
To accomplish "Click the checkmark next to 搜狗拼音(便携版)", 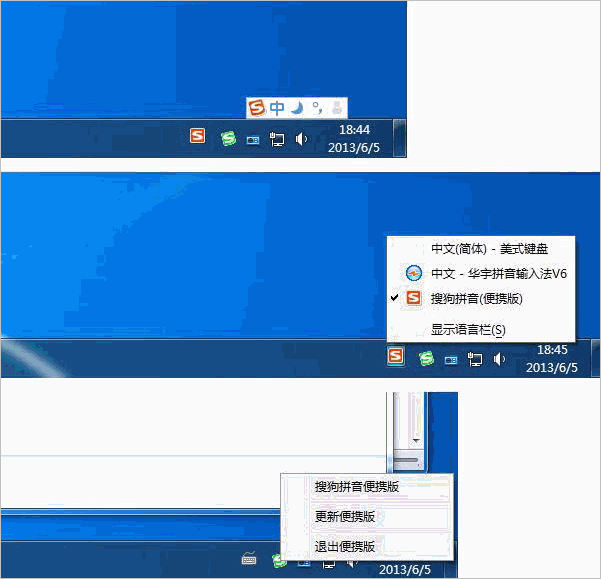I will pos(394,297).
